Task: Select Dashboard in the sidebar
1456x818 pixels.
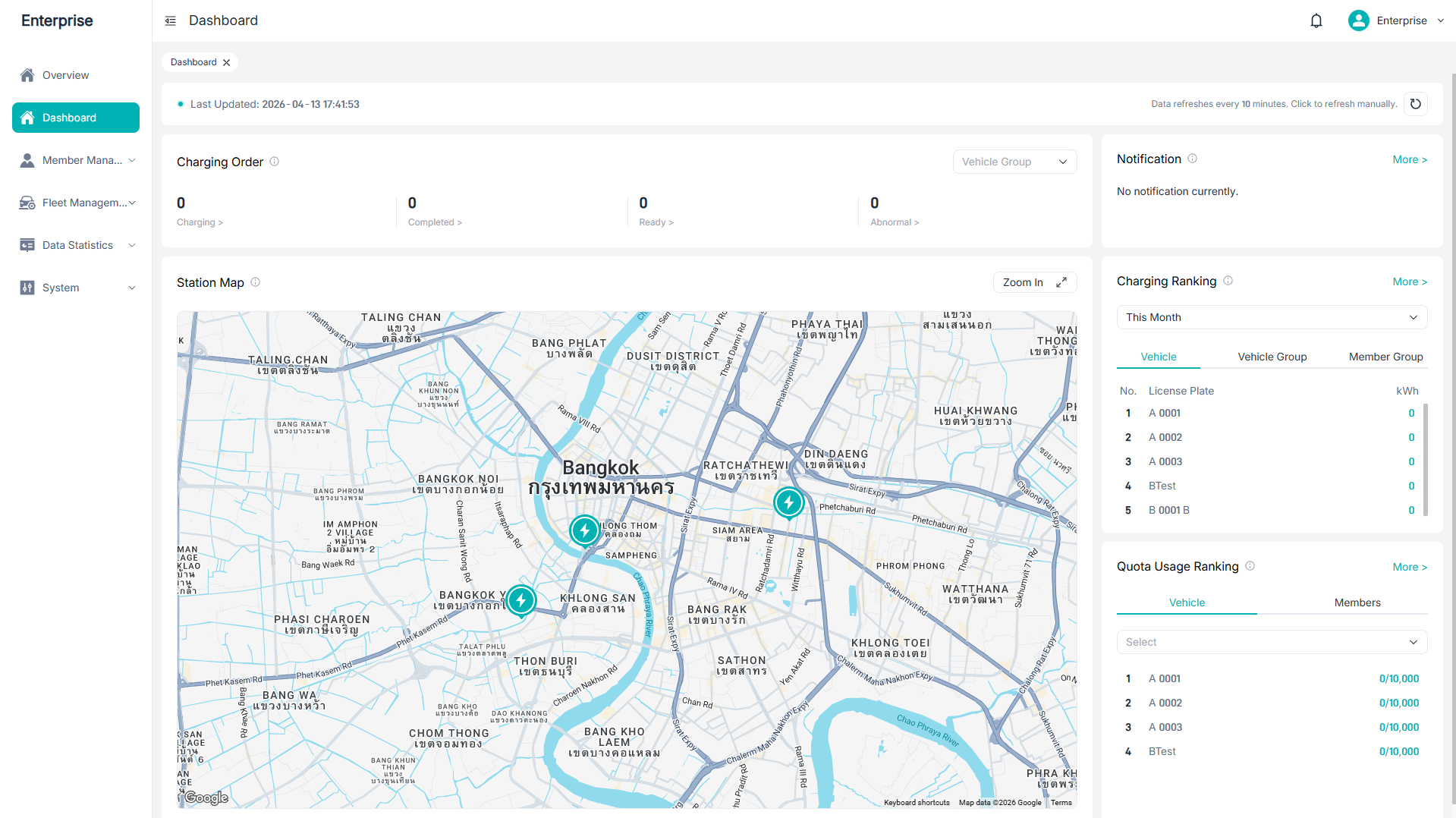Action: coord(76,118)
